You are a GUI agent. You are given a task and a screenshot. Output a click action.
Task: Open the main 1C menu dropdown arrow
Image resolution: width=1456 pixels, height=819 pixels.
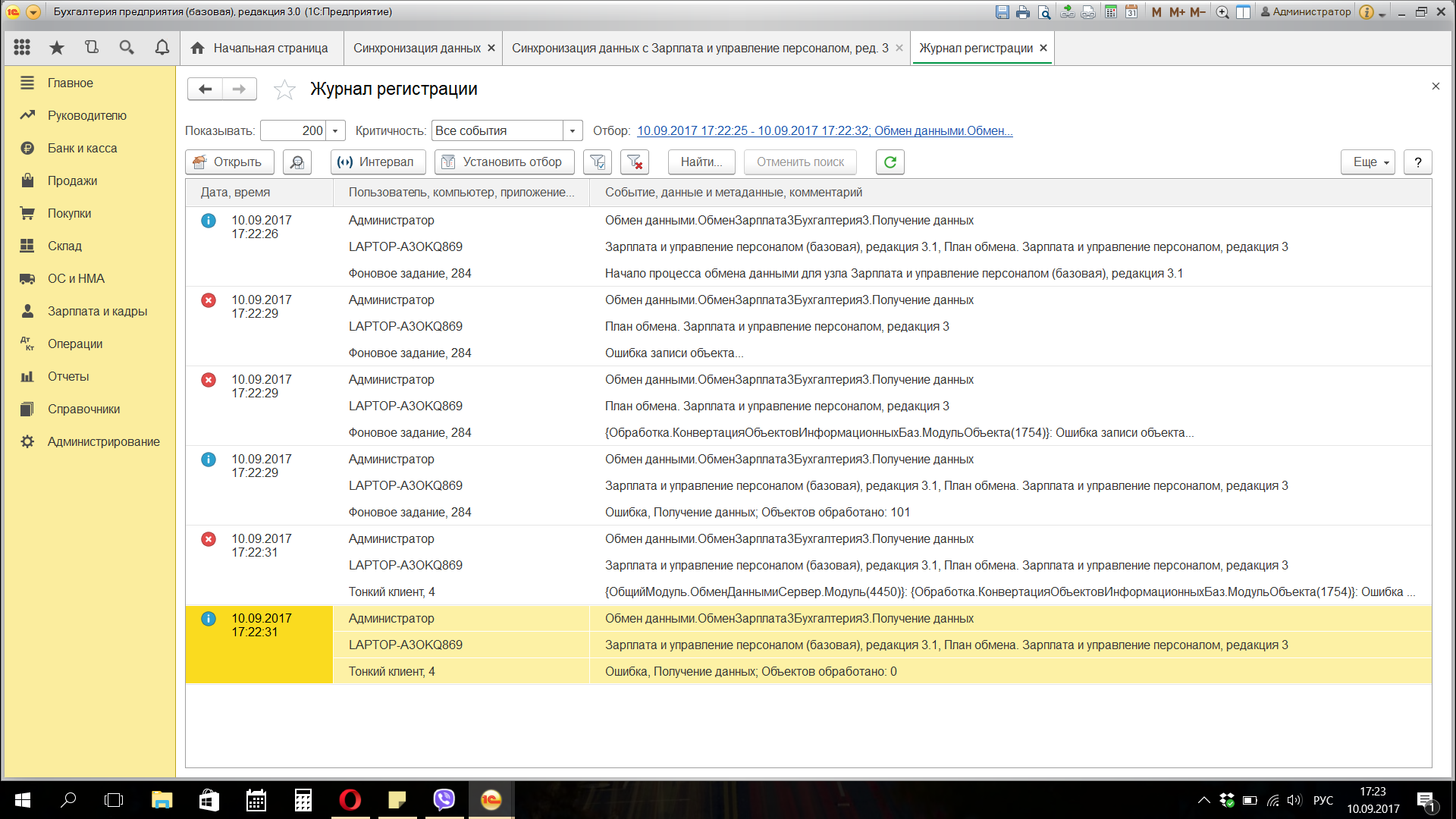[33, 12]
